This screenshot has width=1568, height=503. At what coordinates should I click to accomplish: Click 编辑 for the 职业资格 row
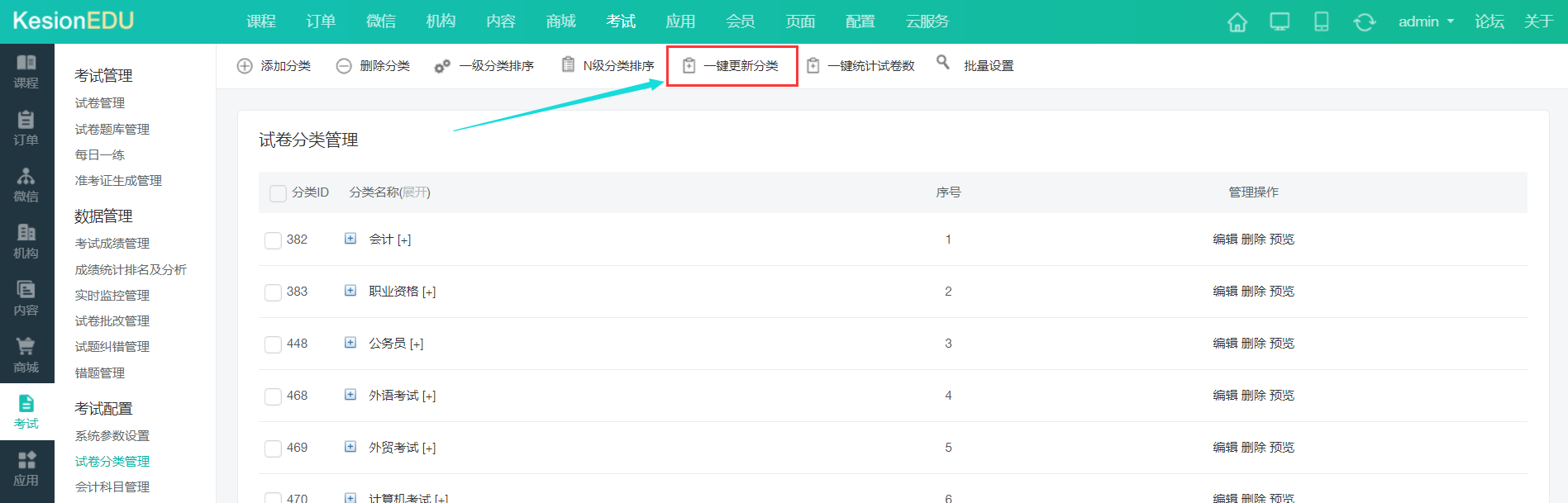click(x=1225, y=292)
